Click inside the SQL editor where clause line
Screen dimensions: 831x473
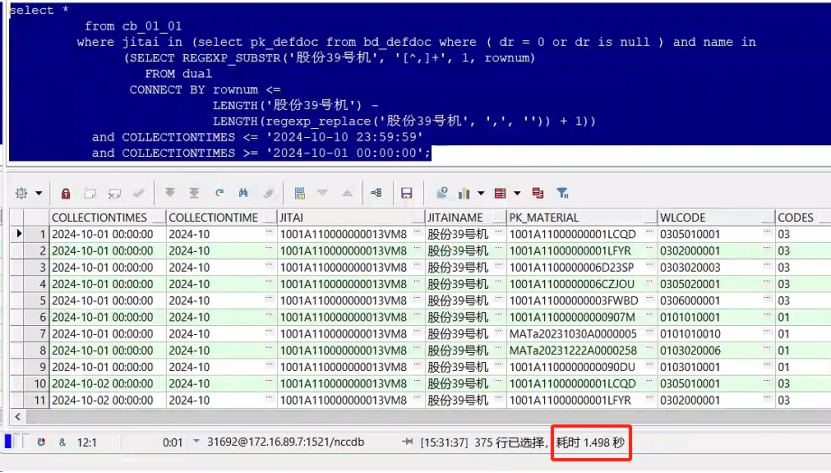(416, 42)
